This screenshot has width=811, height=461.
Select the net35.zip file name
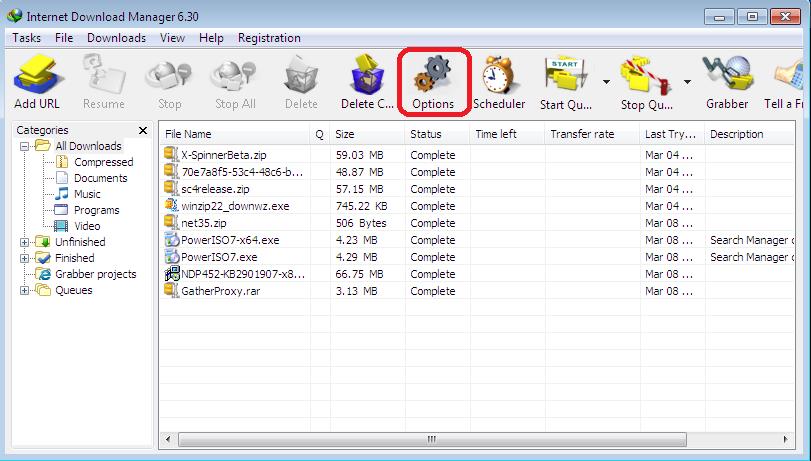pyautogui.click(x=204, y=223)
